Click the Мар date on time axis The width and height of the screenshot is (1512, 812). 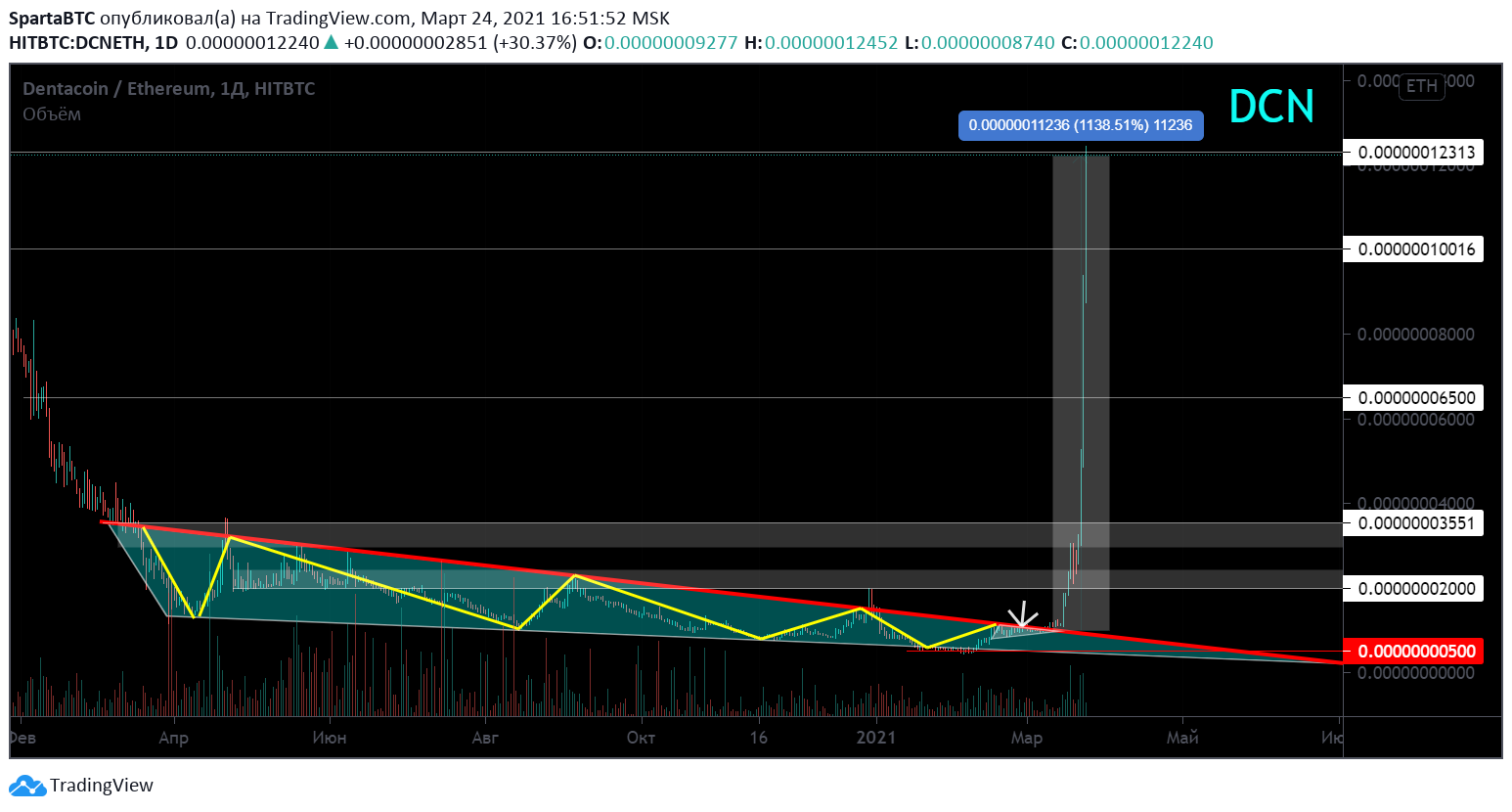pyautogui.click(x=1026, y=738)
